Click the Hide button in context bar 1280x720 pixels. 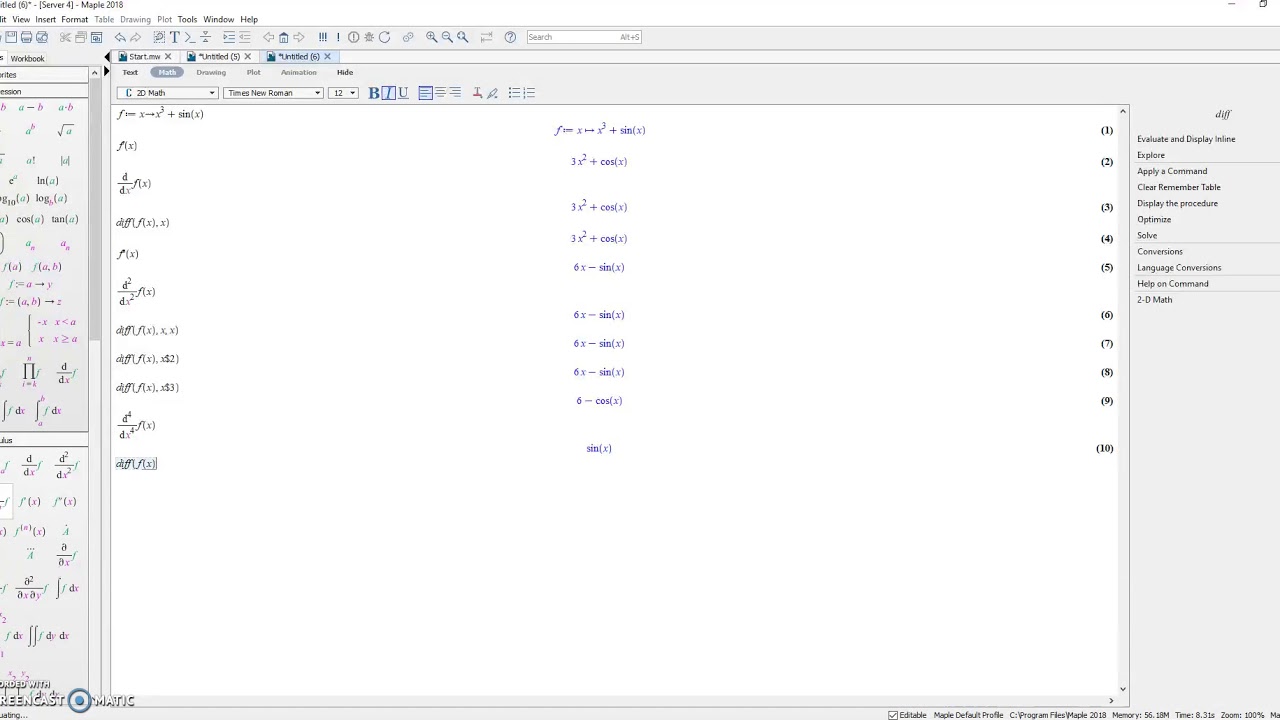point(345,72)
